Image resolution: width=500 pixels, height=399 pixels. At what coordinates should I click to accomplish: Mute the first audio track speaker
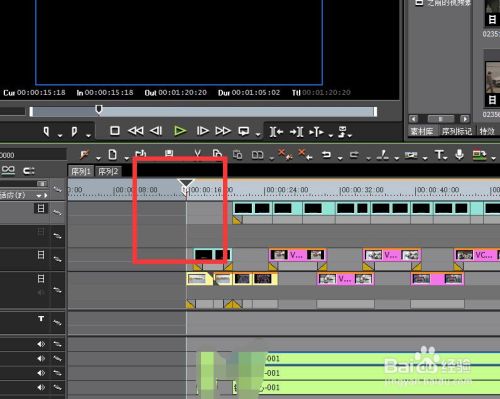(41, 344)
